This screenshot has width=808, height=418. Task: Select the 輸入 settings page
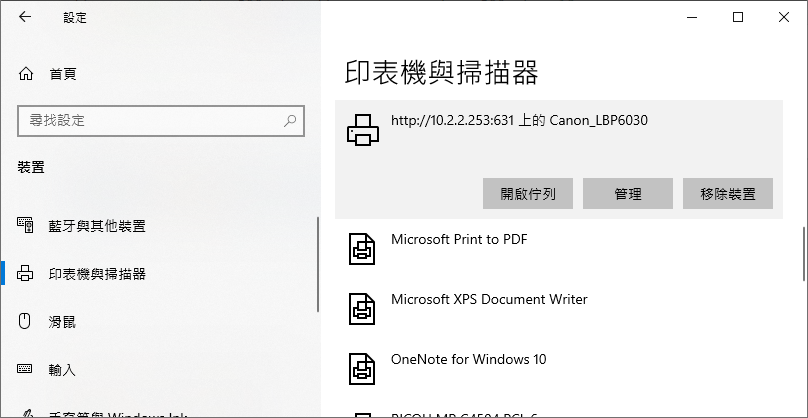click(x=62, y=370)
